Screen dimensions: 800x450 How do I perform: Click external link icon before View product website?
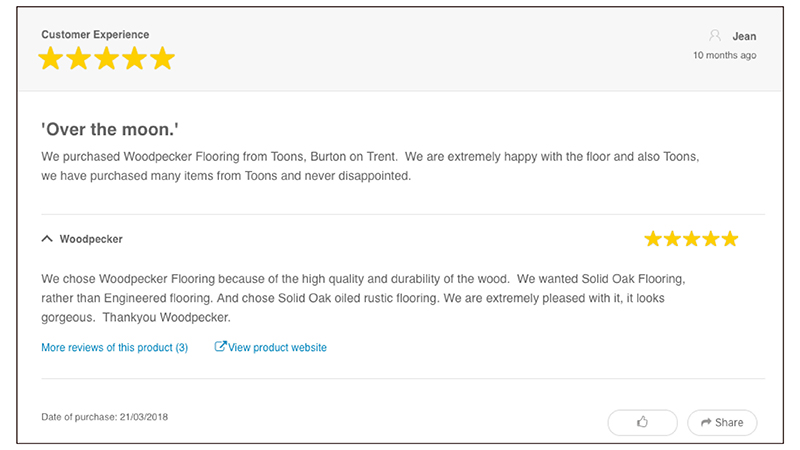pos(220,347)
